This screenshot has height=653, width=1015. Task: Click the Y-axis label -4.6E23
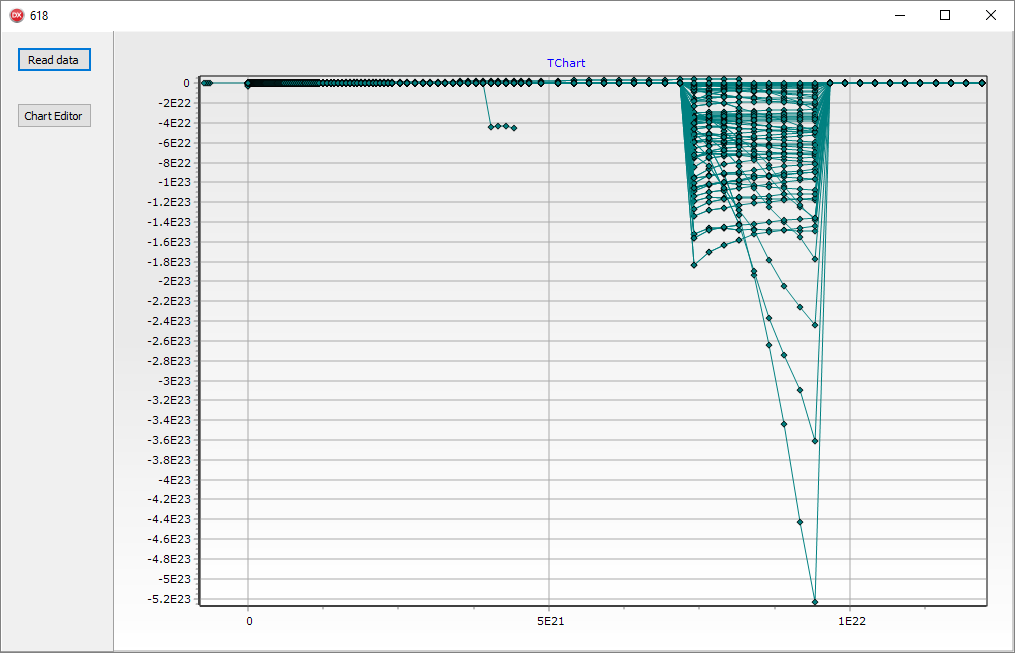click(170, 539)
